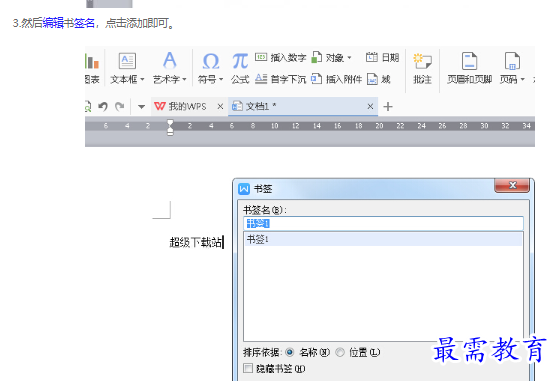555x381 pixels.
Task: Open the 符号 Omega symbol tool
Action: [210, 68]
